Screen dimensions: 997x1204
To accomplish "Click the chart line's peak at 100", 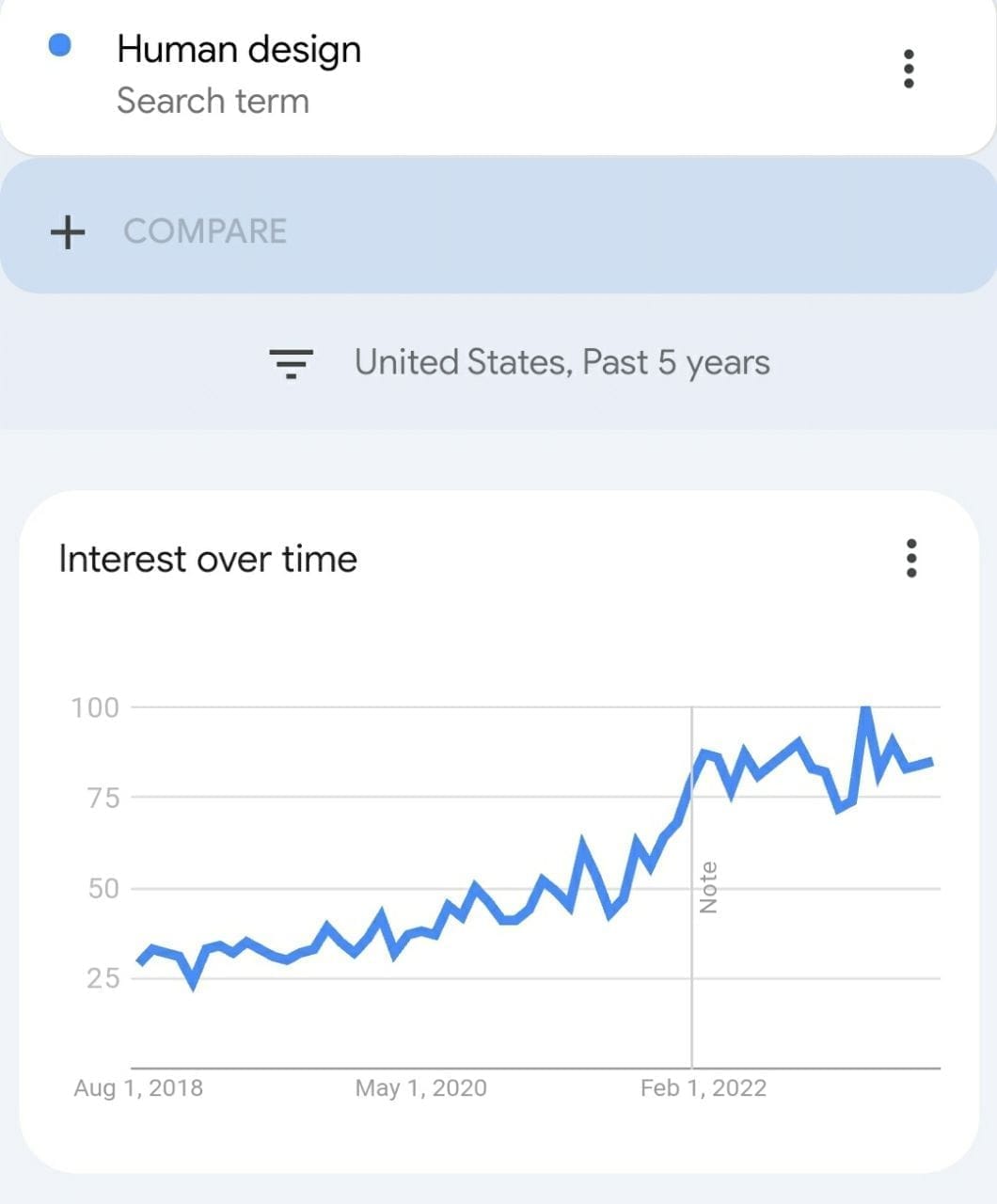I will pyautogui.click(x=865, y=709).
